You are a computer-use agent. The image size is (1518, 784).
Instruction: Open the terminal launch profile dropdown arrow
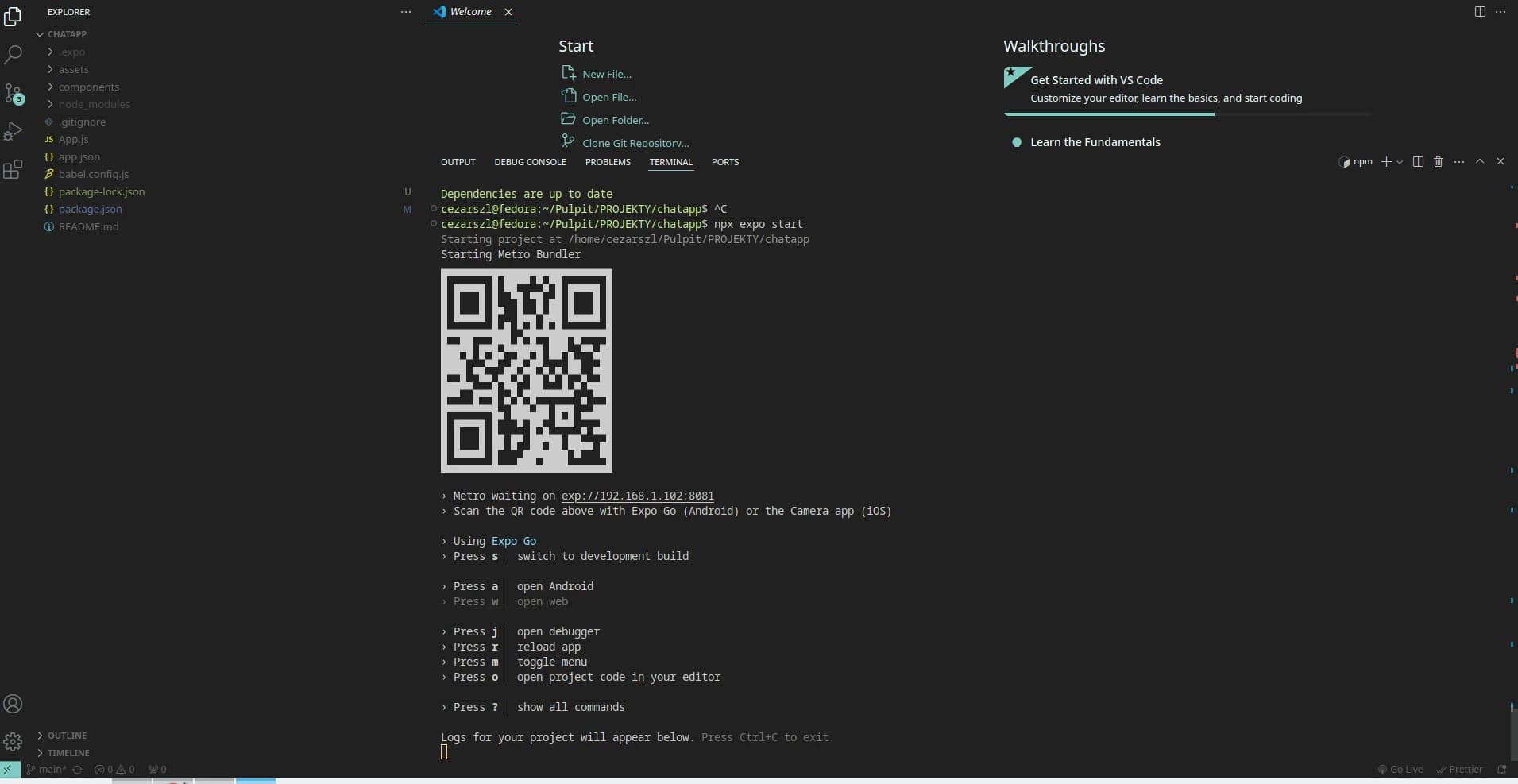coord(1400,162)
